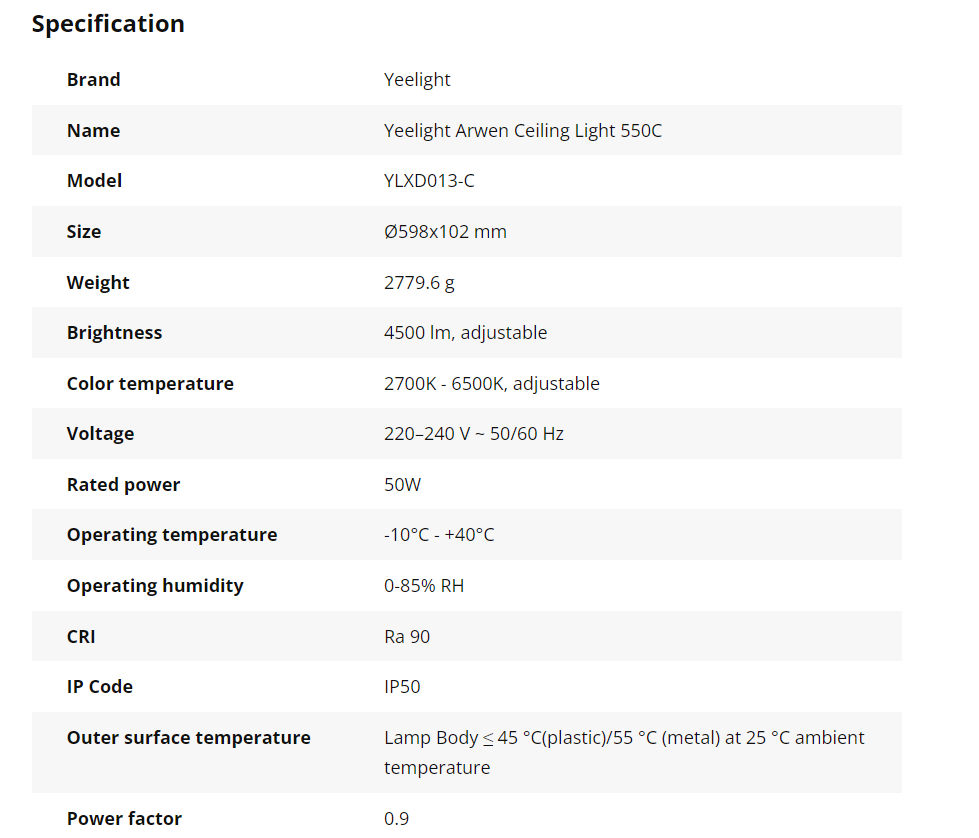Click the 4500 lm, adjustable value

pyautogui.click(x=465, y=333)
